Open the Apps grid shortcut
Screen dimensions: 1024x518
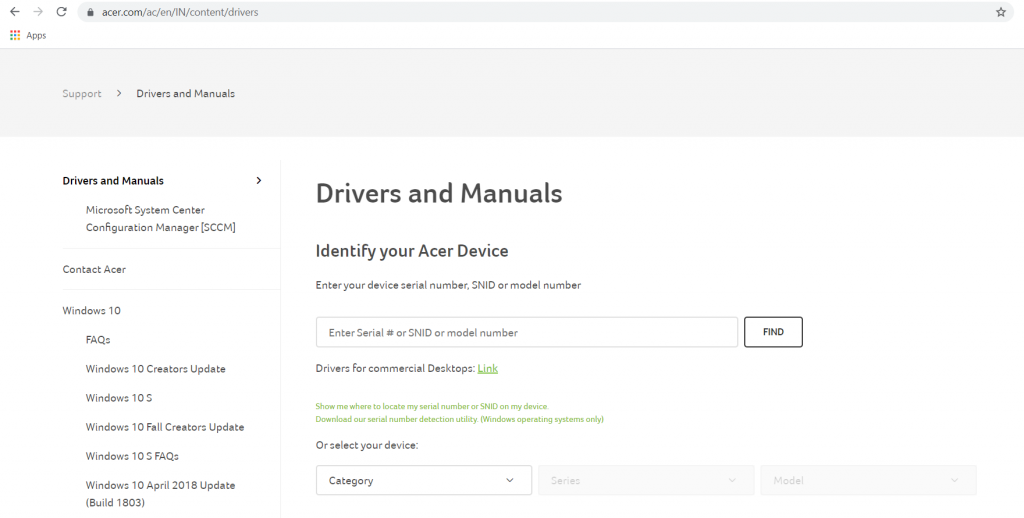[28, 35]
